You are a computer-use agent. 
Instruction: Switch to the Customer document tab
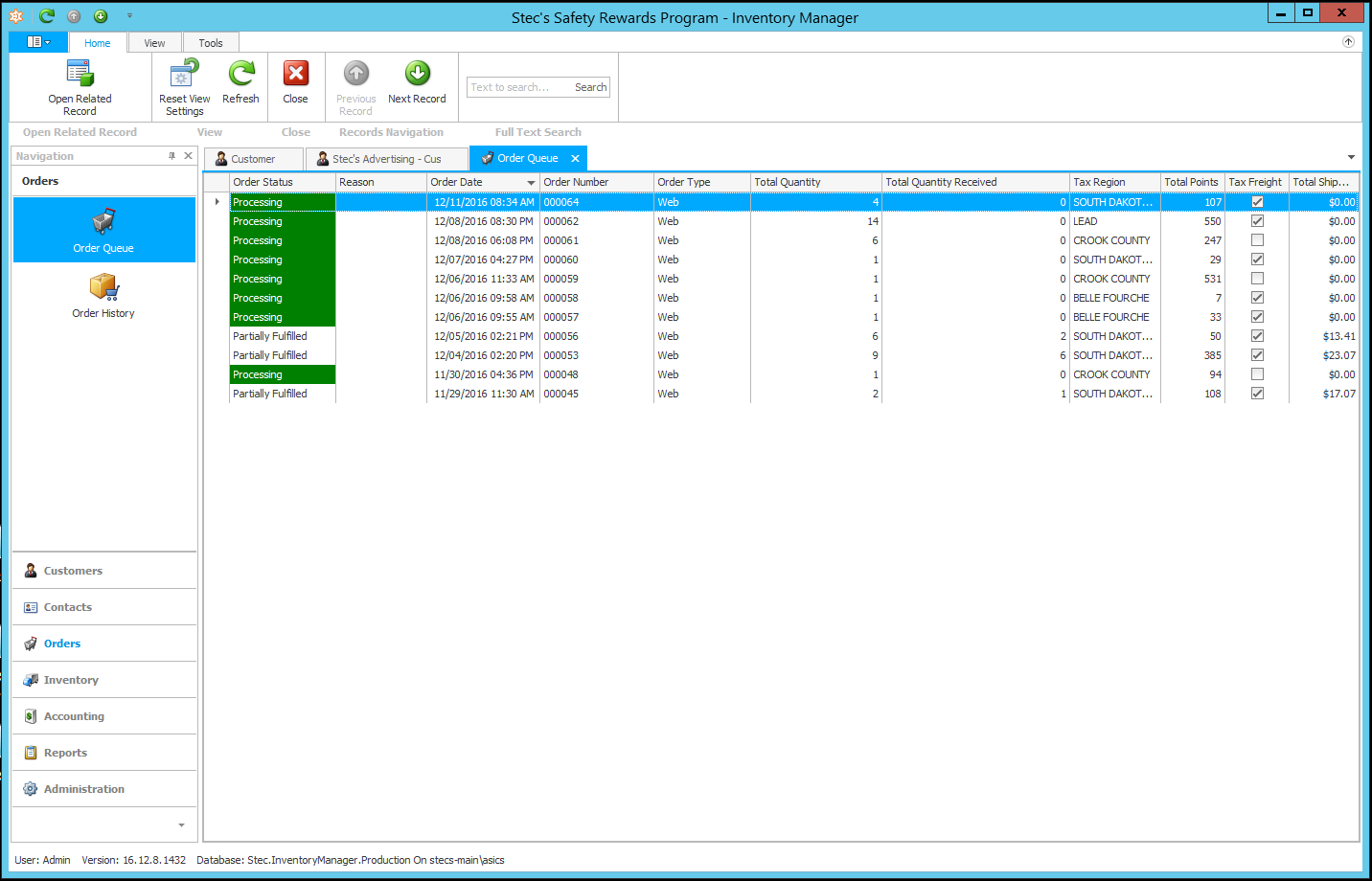[253, 159]
